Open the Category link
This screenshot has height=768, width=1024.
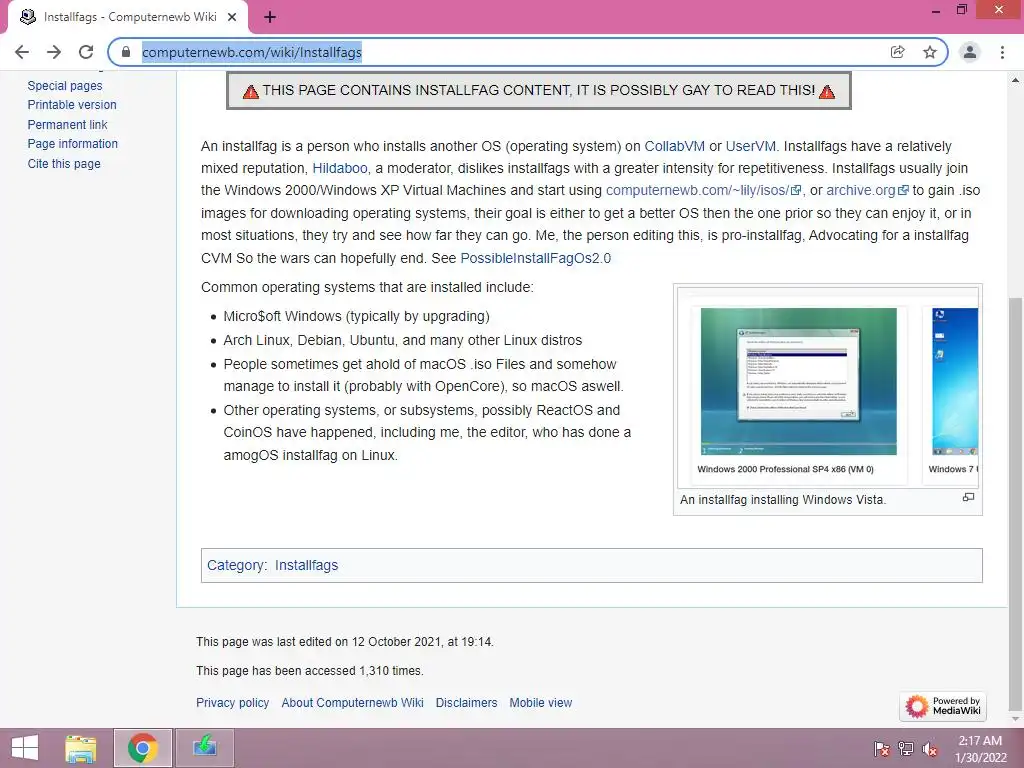coord(236,566)
